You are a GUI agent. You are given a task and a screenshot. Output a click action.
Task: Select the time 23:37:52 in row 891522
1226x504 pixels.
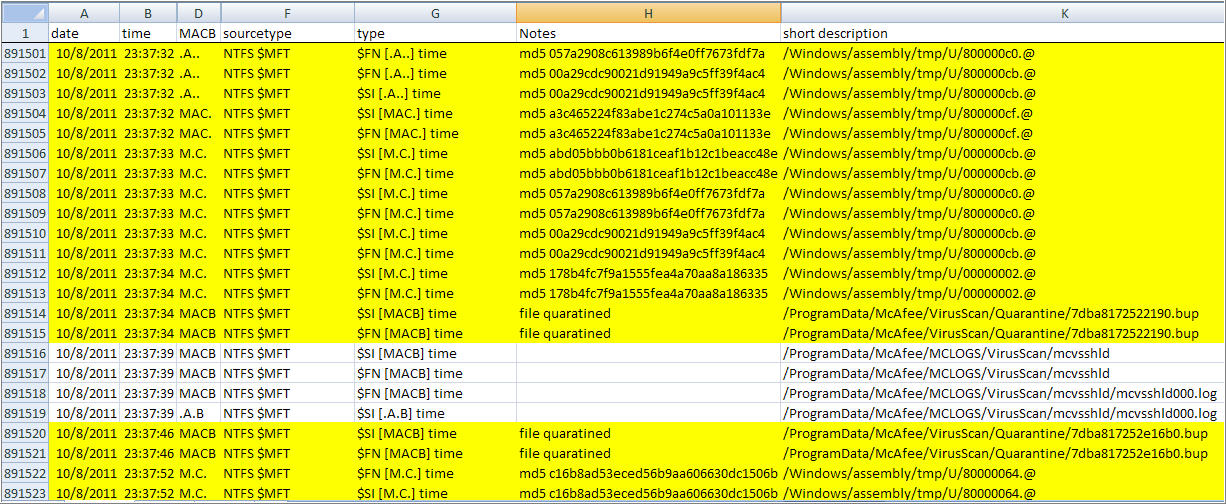point(148,473)
